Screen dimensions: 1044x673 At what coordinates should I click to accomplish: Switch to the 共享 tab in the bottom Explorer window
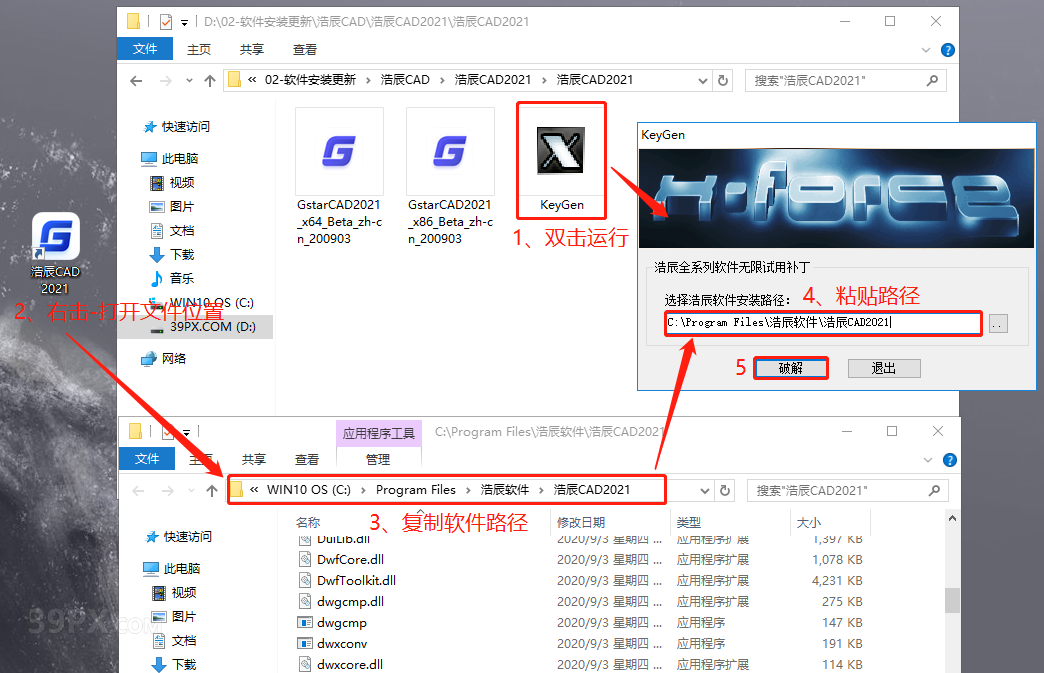[254, 459]
